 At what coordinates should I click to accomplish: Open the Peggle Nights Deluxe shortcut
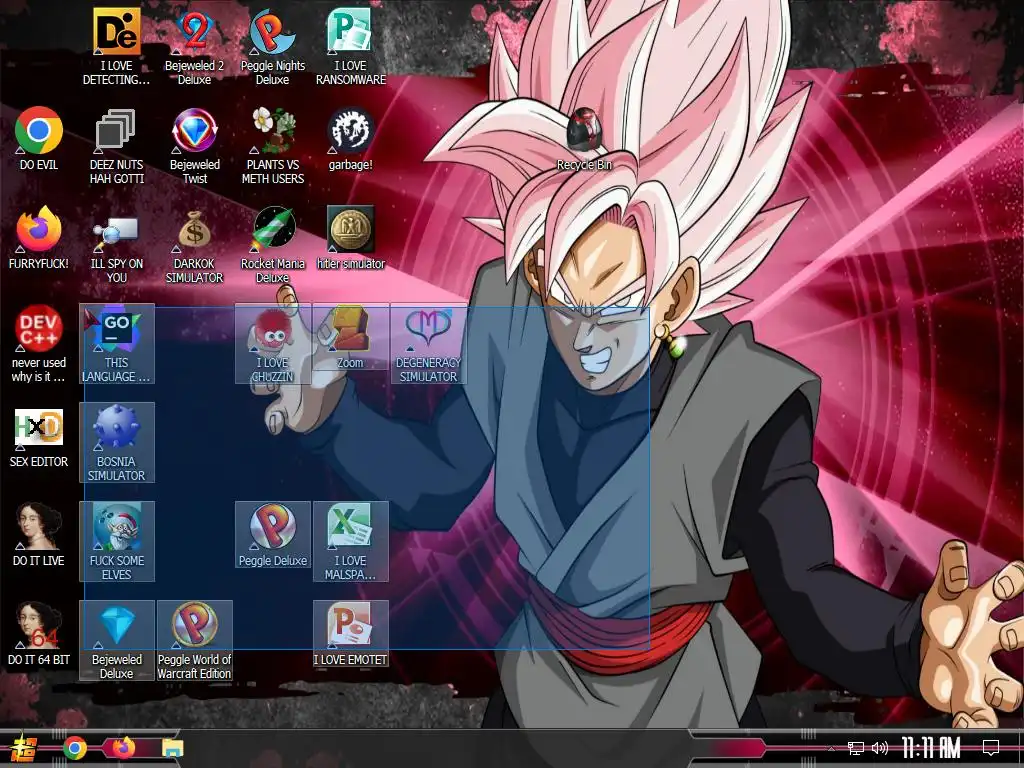coord(272,47)
